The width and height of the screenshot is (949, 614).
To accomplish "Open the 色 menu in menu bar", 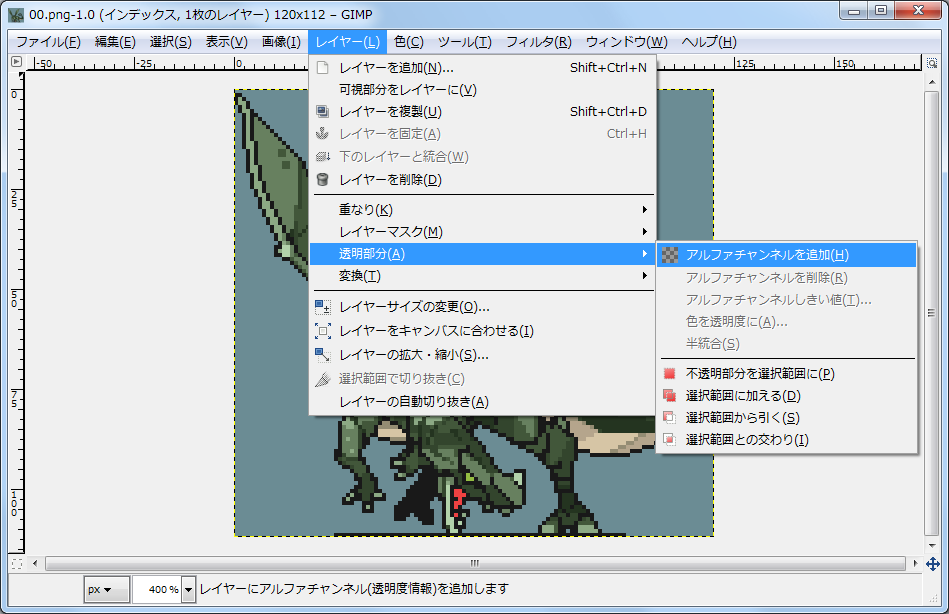I will tap(408, 42).
